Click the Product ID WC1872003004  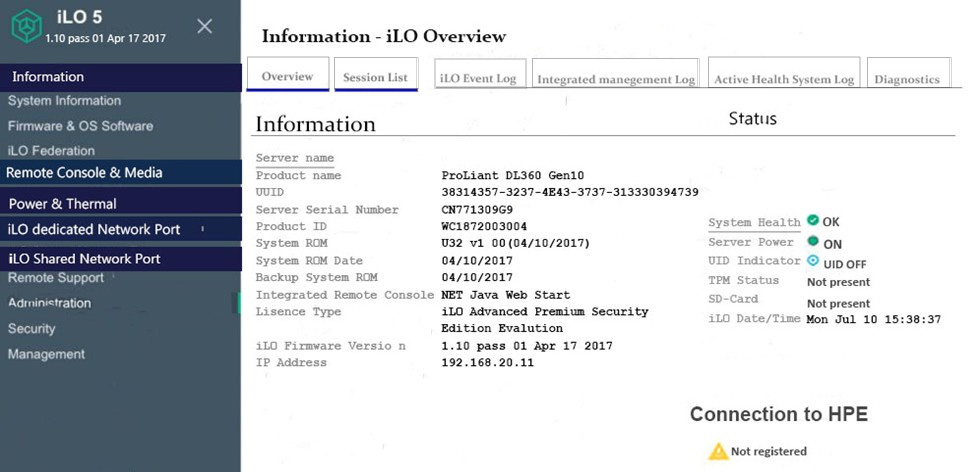click(484, 226)
